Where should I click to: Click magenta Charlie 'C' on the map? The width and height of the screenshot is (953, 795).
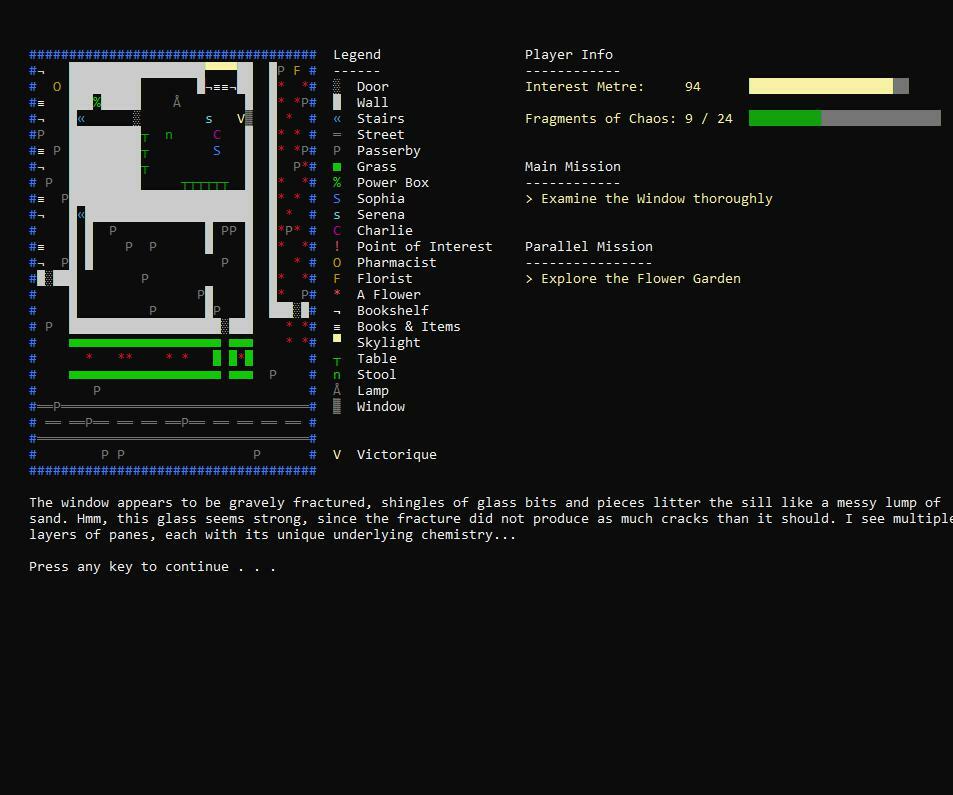click(x=217, y=135)
